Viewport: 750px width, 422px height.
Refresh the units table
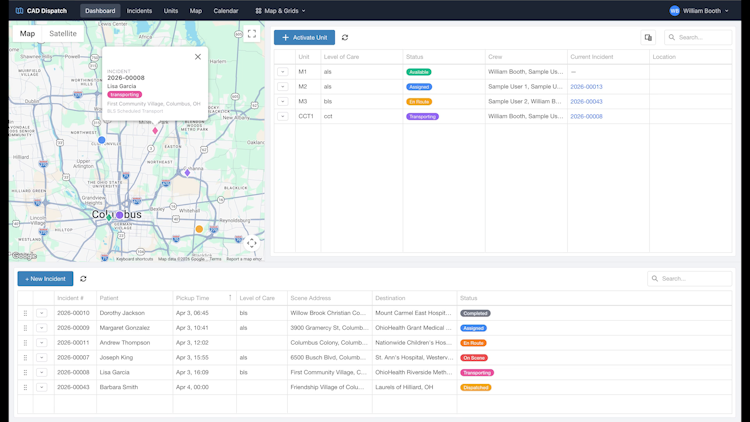coord(345,37)
